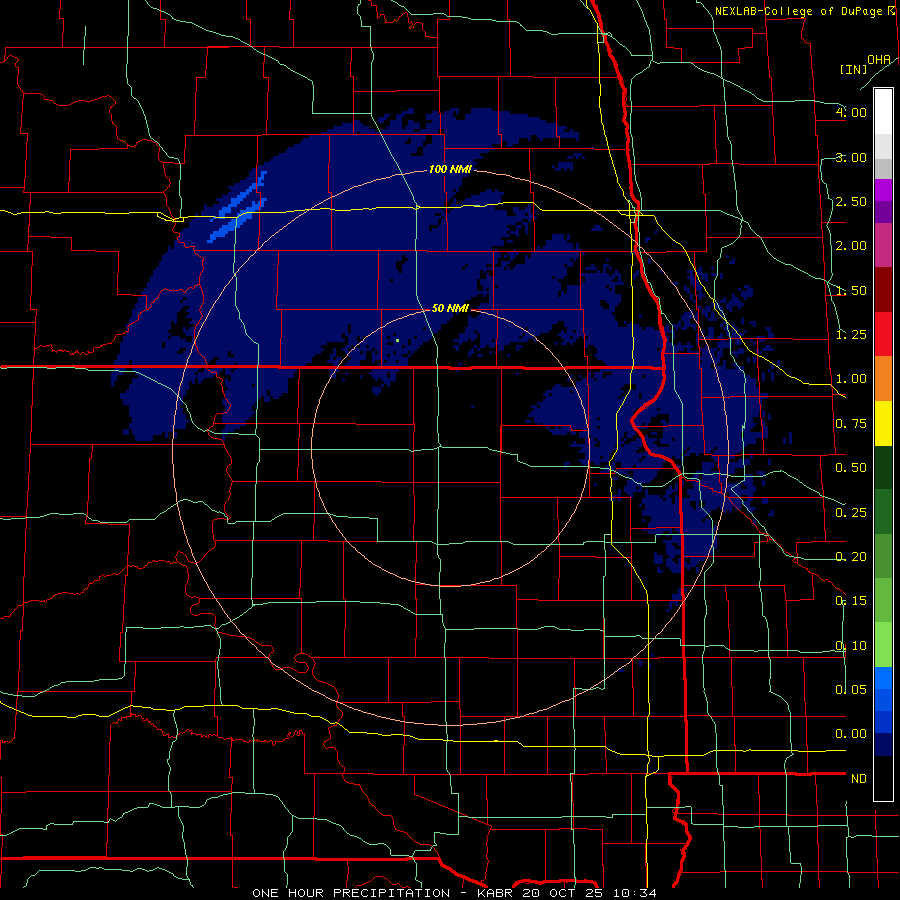This screenshot has width=900, height=900.
Task: Click the 0.00 legend value
Action: pyautogui.click(x=851, y=734)
